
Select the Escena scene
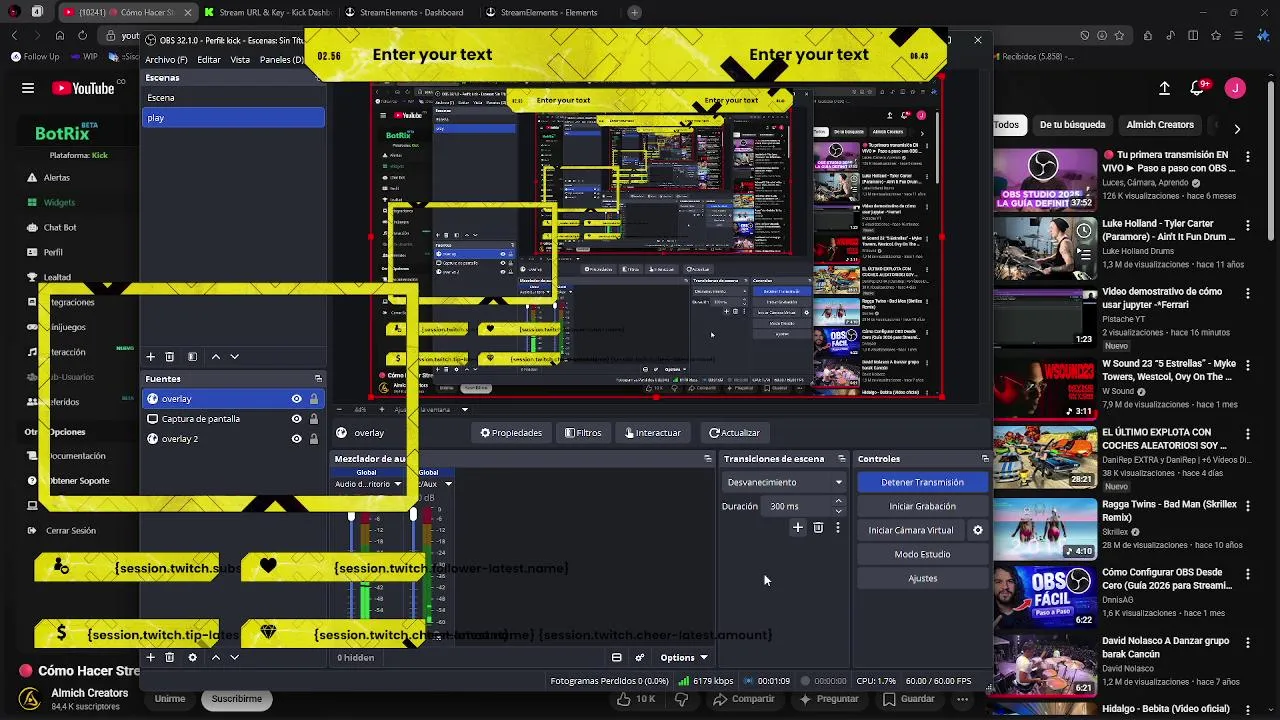(233, 98)
